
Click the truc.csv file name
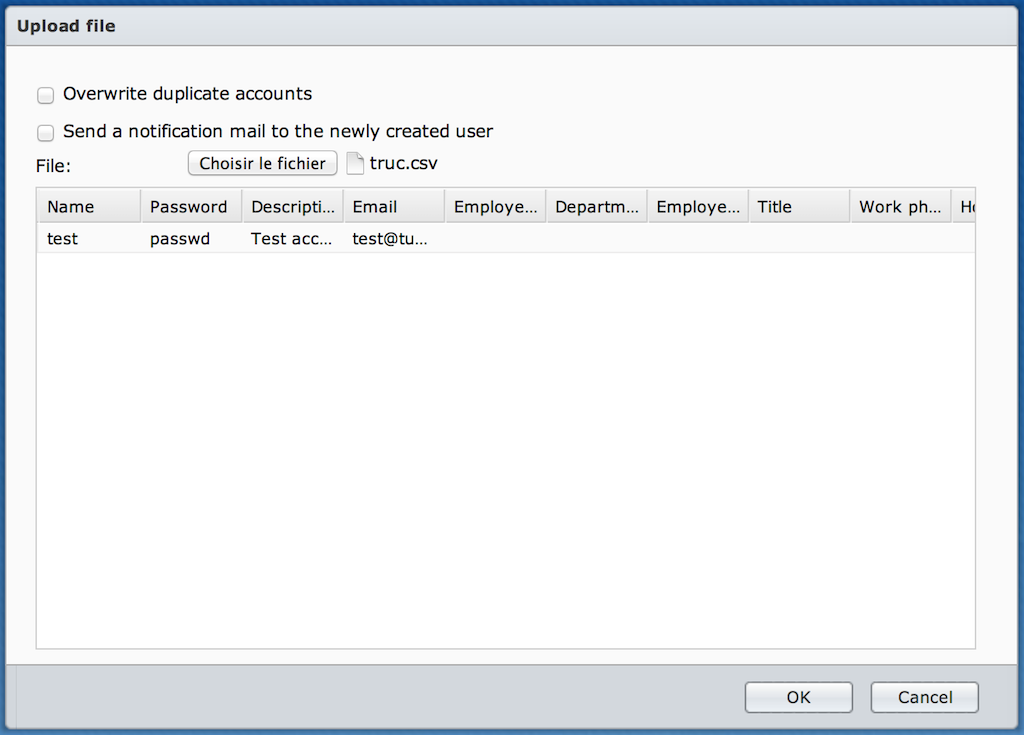[404, 163]
